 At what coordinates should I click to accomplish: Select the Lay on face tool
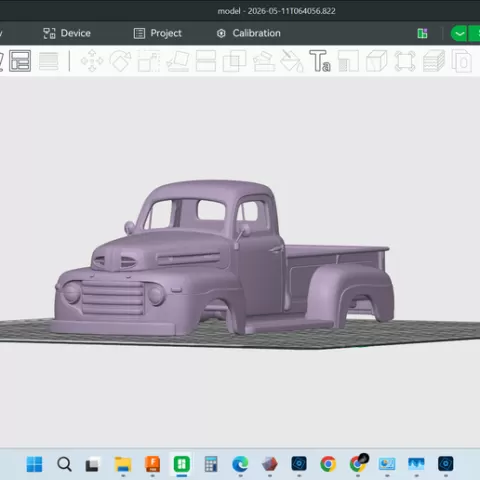pos(178,61)
